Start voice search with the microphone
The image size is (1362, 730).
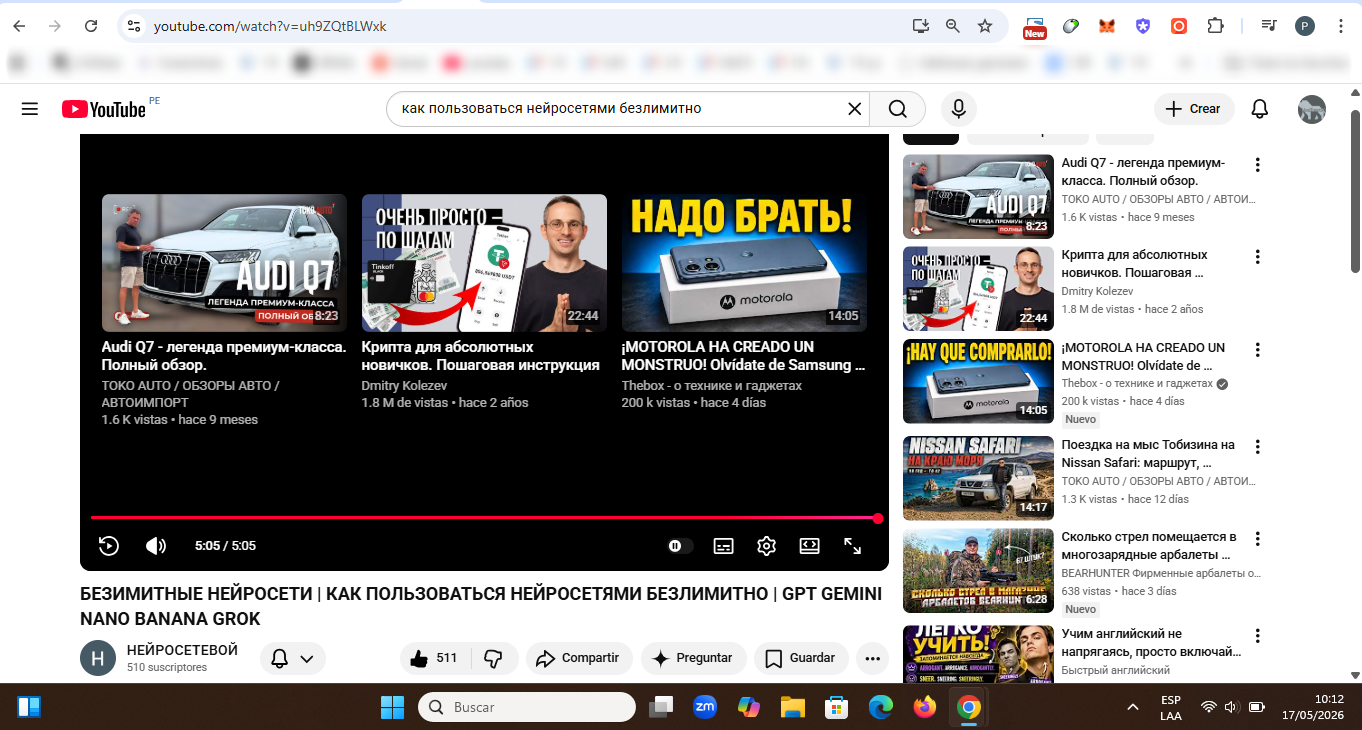pos(959,109)
